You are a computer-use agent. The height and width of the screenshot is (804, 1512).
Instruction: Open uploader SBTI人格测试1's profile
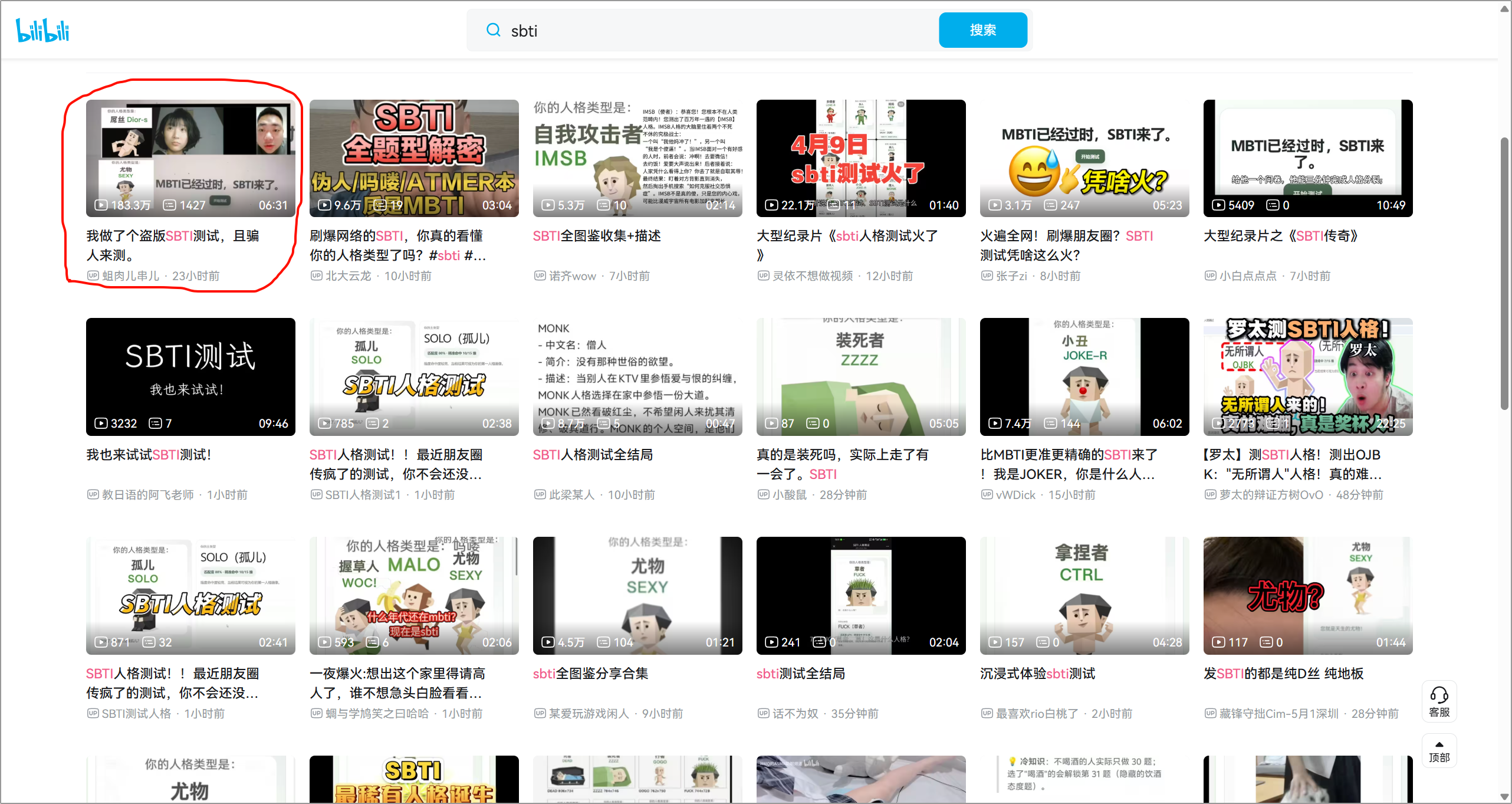pos(363,495)
